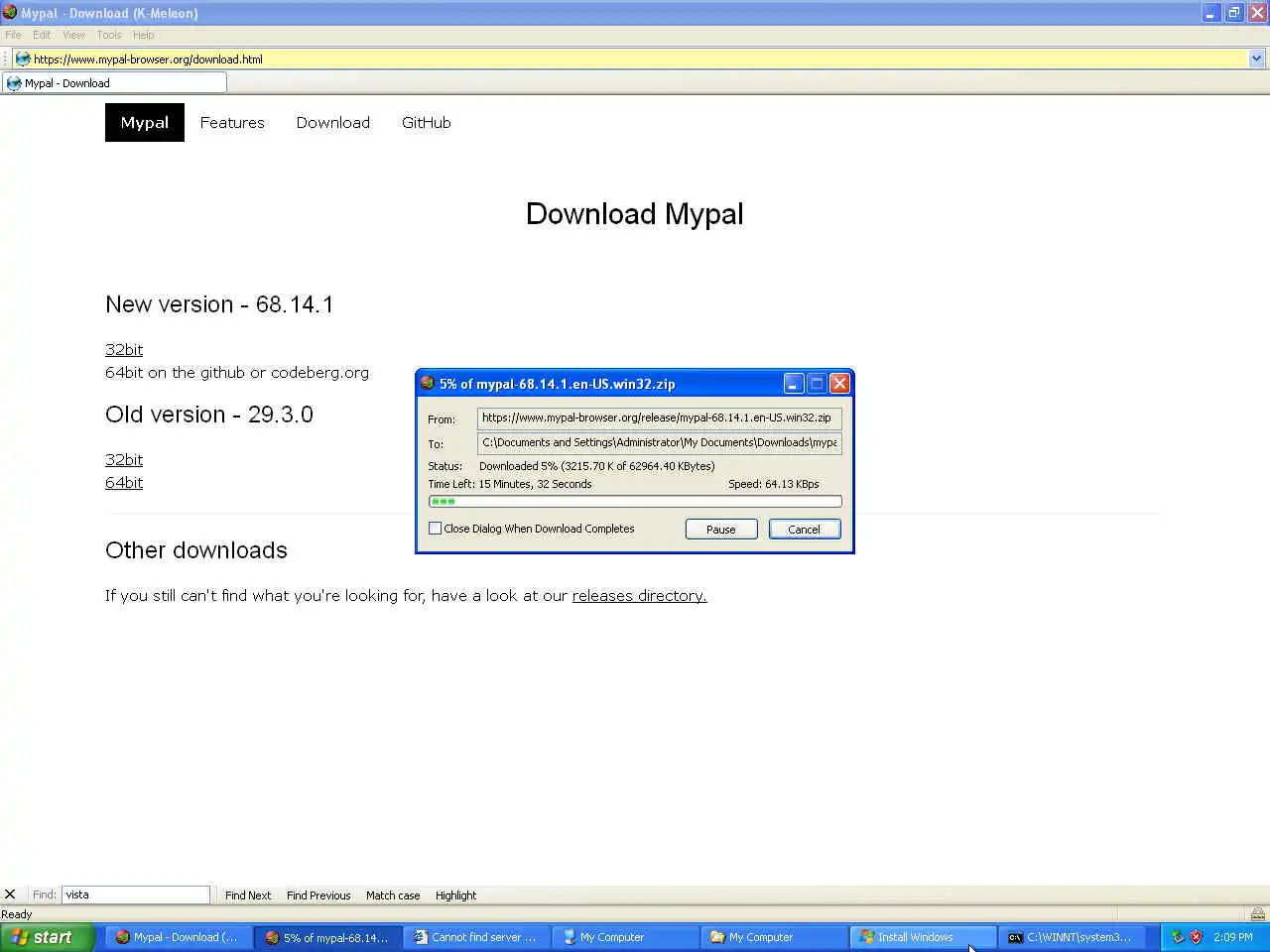Toggle Match case in the find bar
Screen dimensions: 1270x952
393,894
